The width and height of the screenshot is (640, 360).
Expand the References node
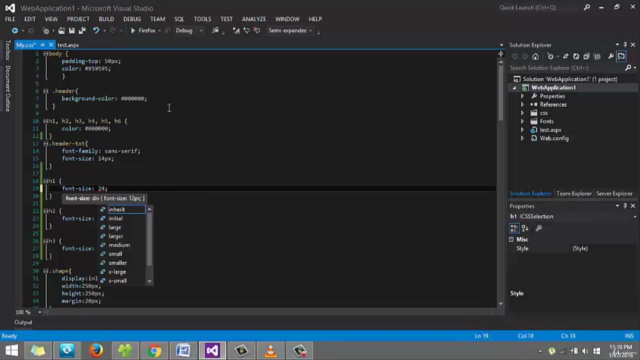coord(522,104)
